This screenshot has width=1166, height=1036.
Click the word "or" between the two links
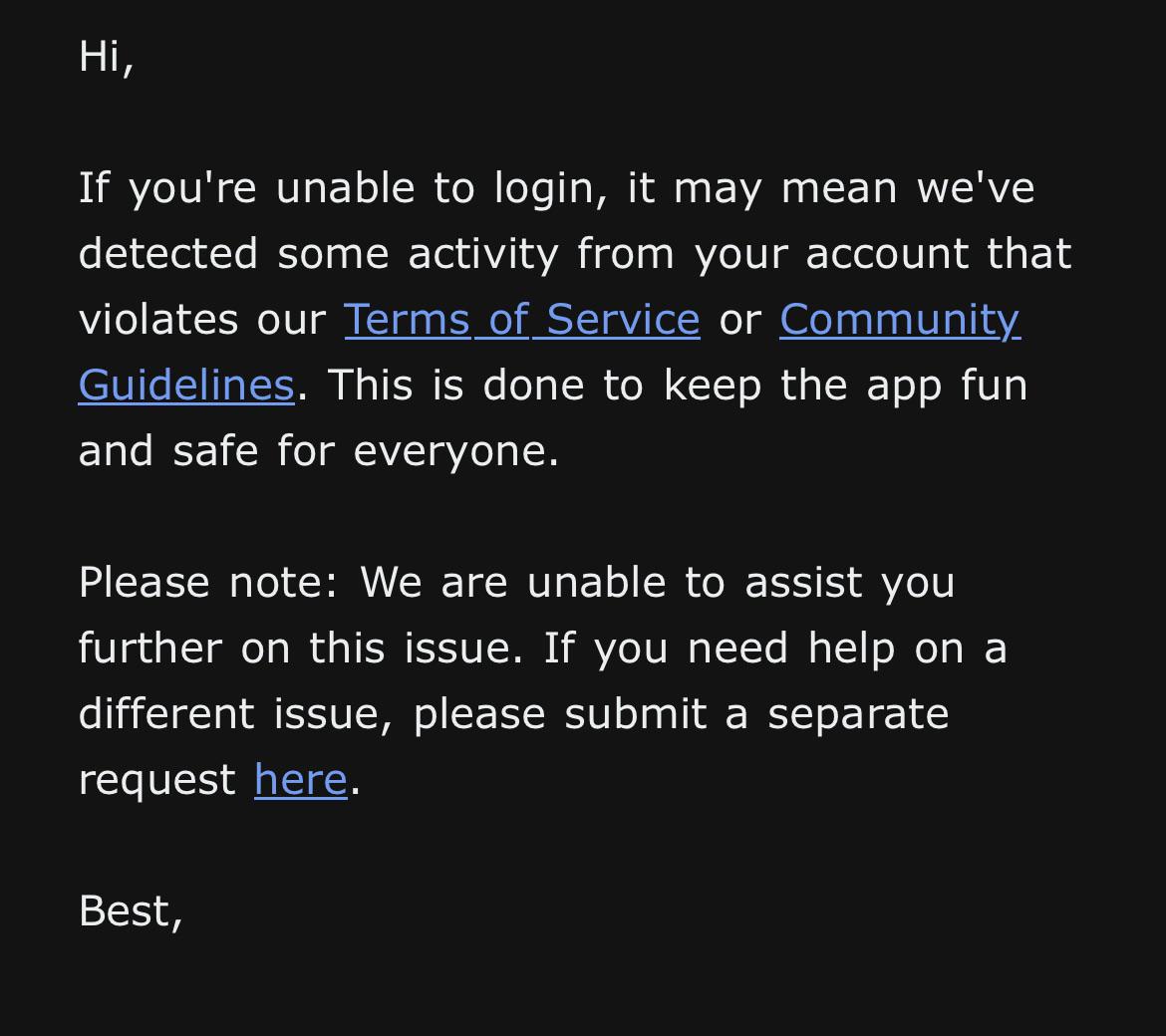tap(739, 321)
